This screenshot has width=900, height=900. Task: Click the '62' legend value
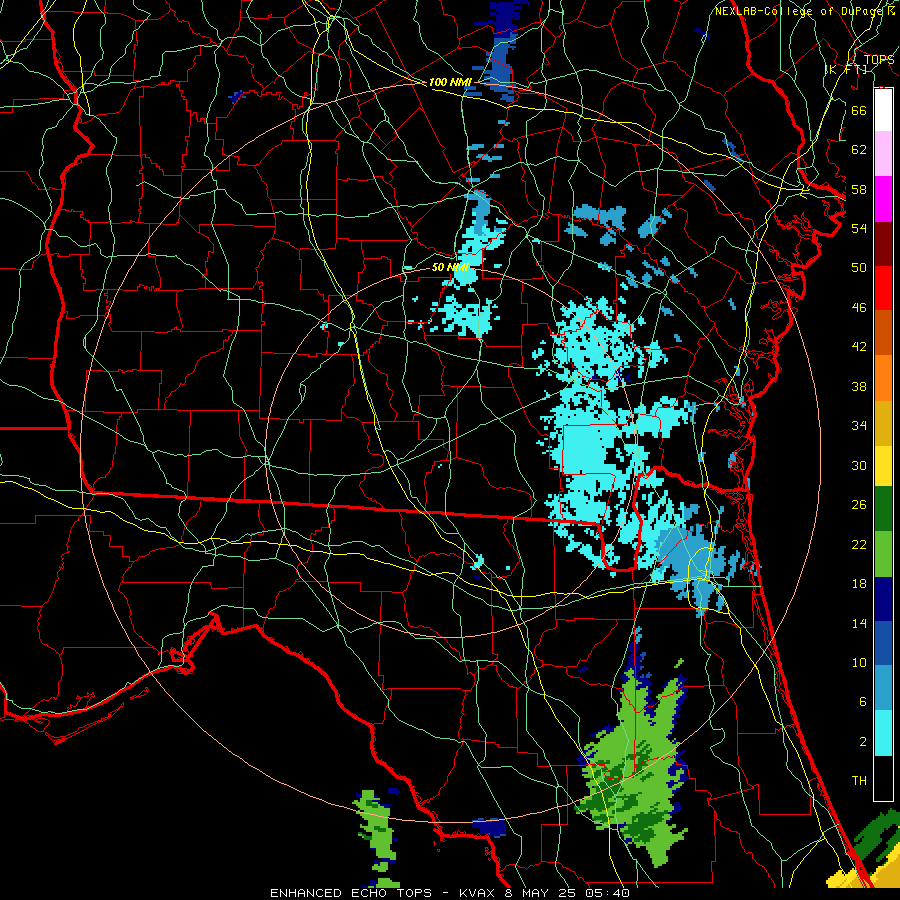pyautogui.click(x=859, y=150)
